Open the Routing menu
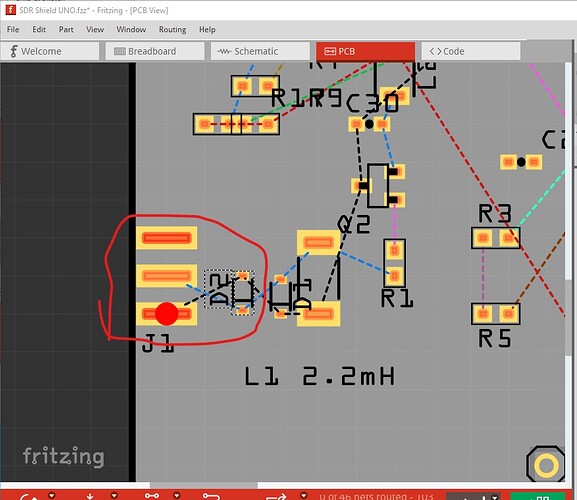The width and height of the screenshot is (577, 500). [x=172, y=29]
